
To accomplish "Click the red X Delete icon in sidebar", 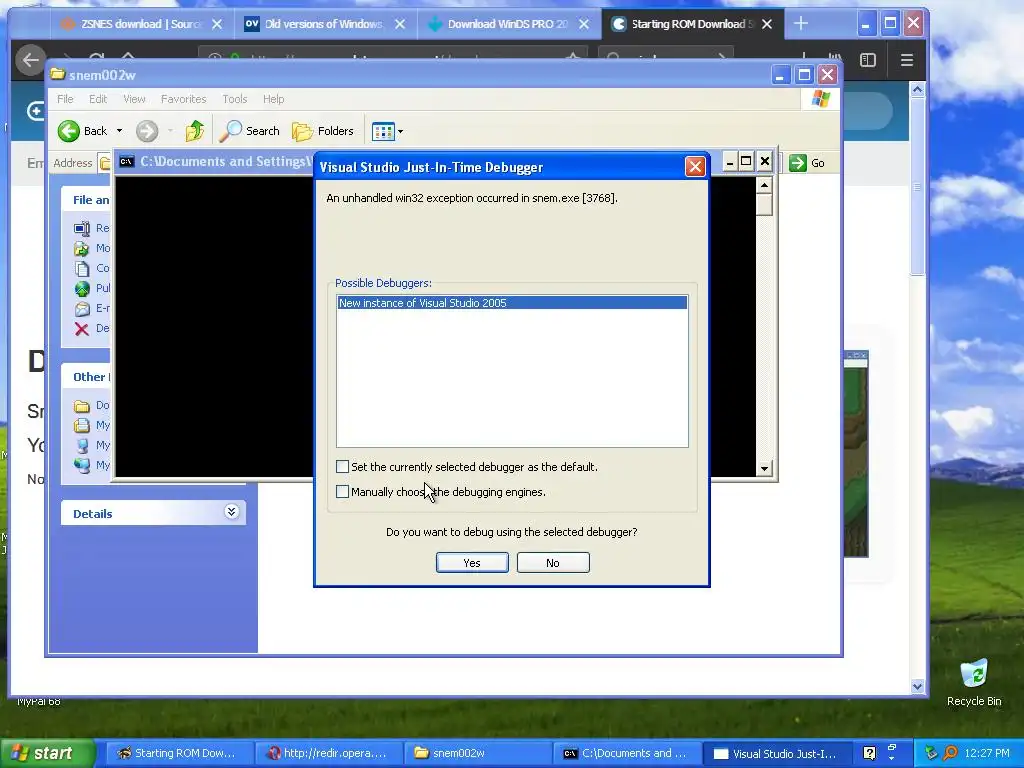I will pyautogui.click(x=82, y=328).
